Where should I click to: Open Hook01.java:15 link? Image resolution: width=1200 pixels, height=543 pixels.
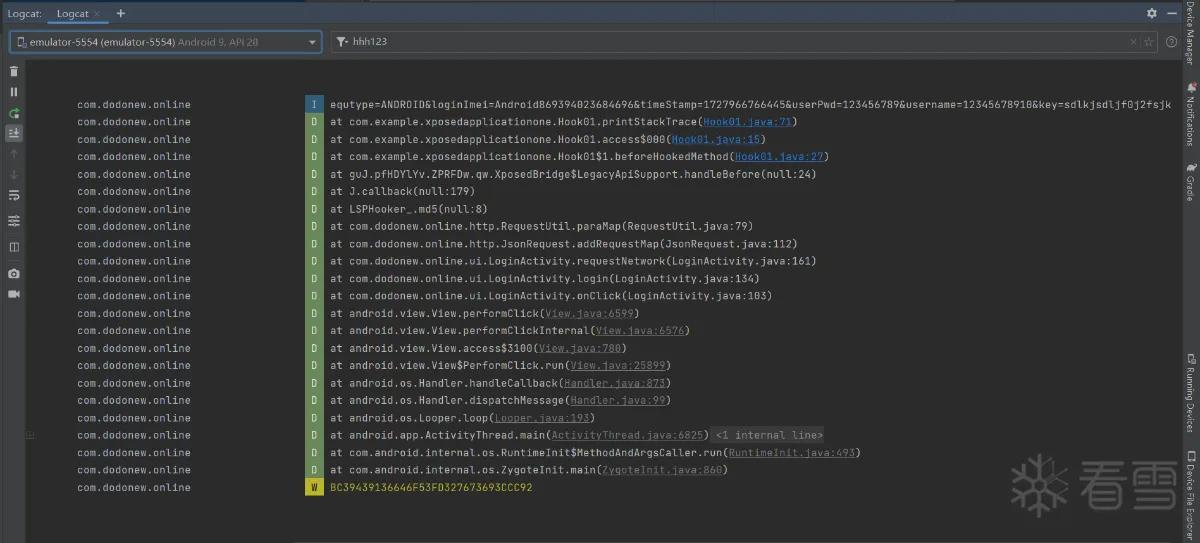[714, 139]
